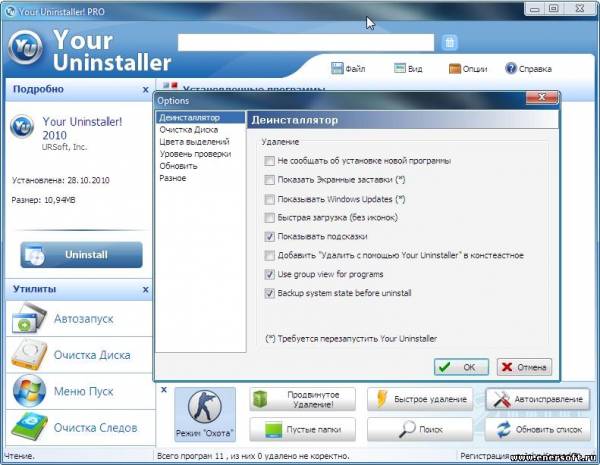Uncheck Backup system state before uninstall
The height and width of the screenshot is (465, 600).
point(269,293)
